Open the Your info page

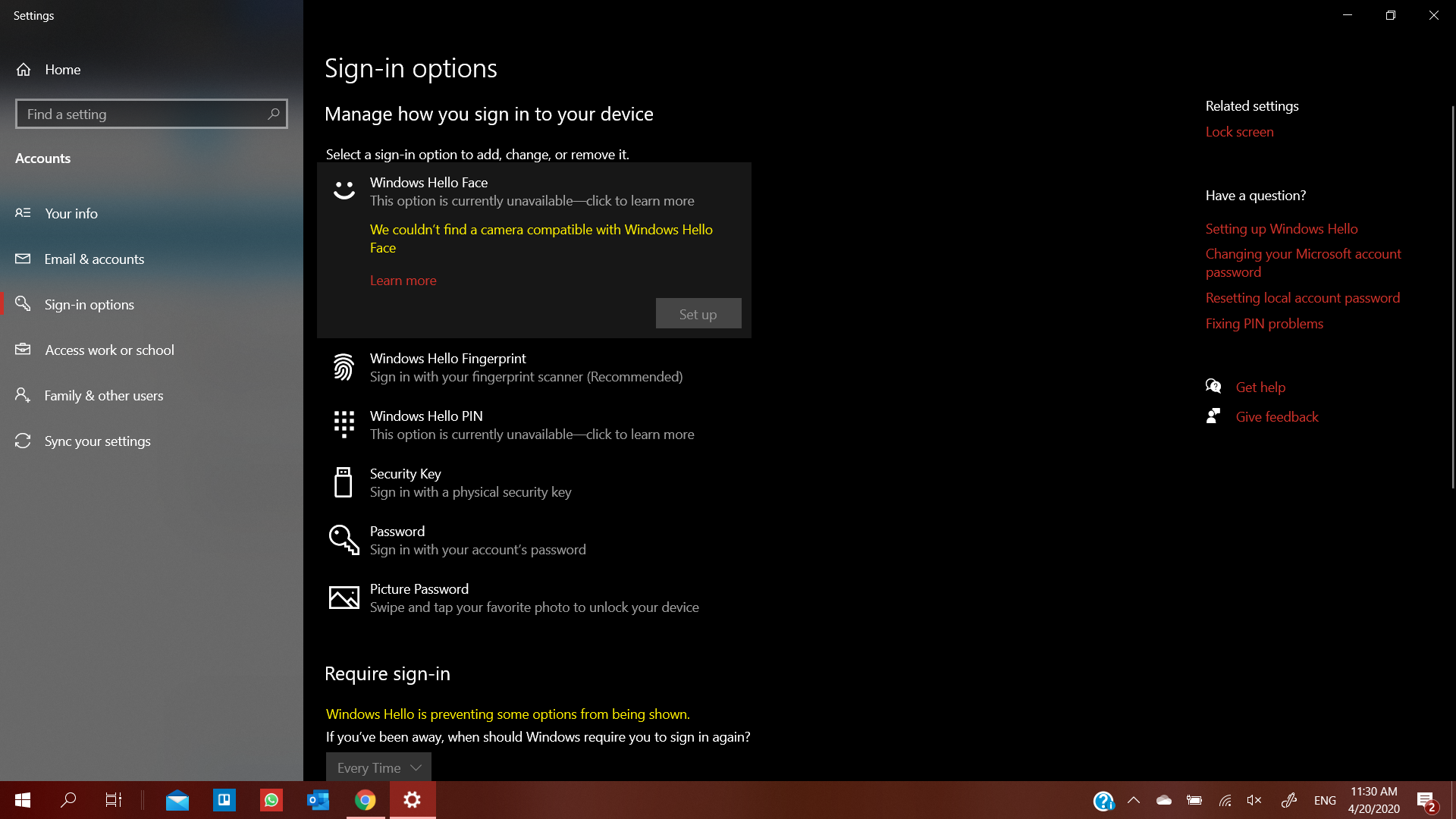tap(71, 214)
